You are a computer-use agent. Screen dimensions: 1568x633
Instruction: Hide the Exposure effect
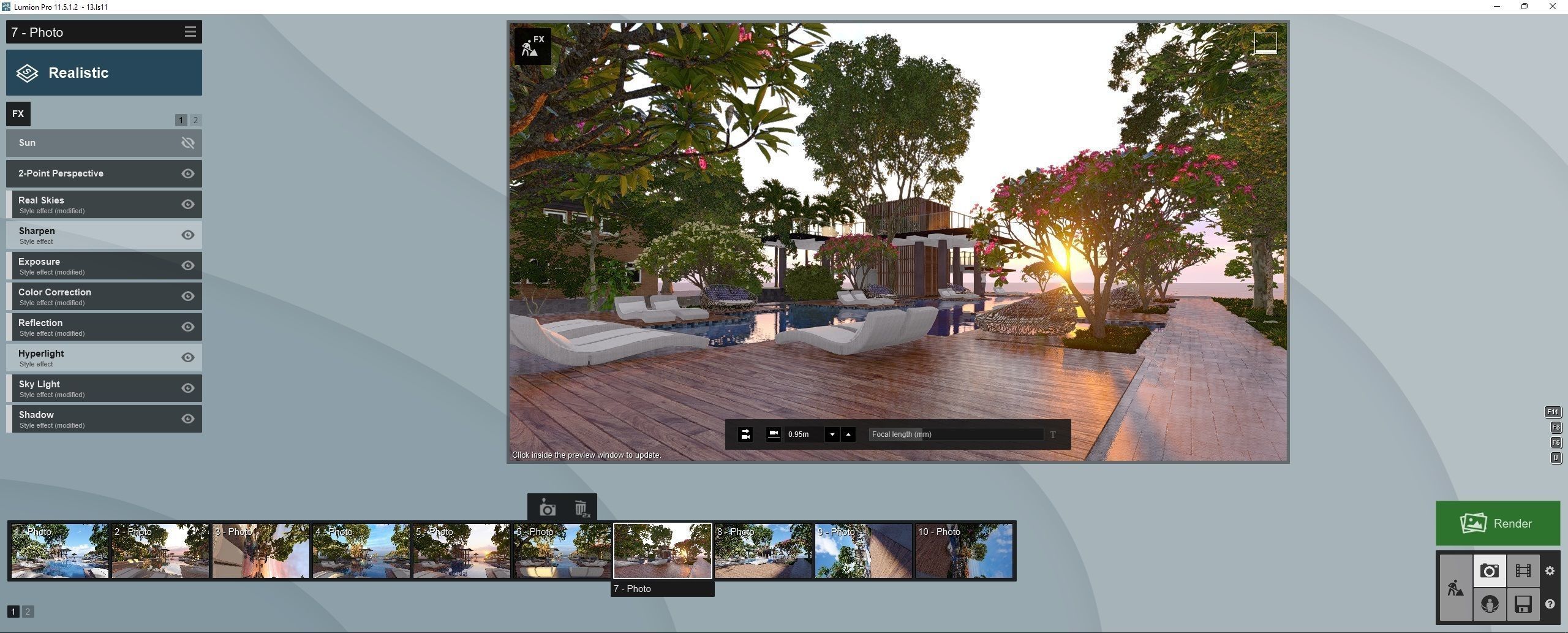click(x=188, y=265)
